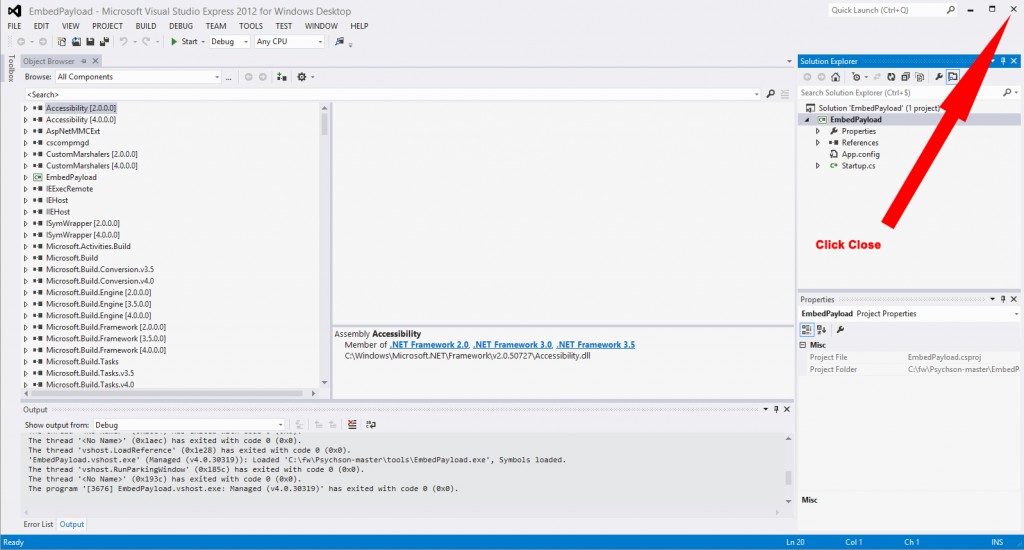Select Microsoft.Build.Tasks.v3.5 in the list
Image resolution: width=1024 pixels, height=550 pixels.
point(89,374)
